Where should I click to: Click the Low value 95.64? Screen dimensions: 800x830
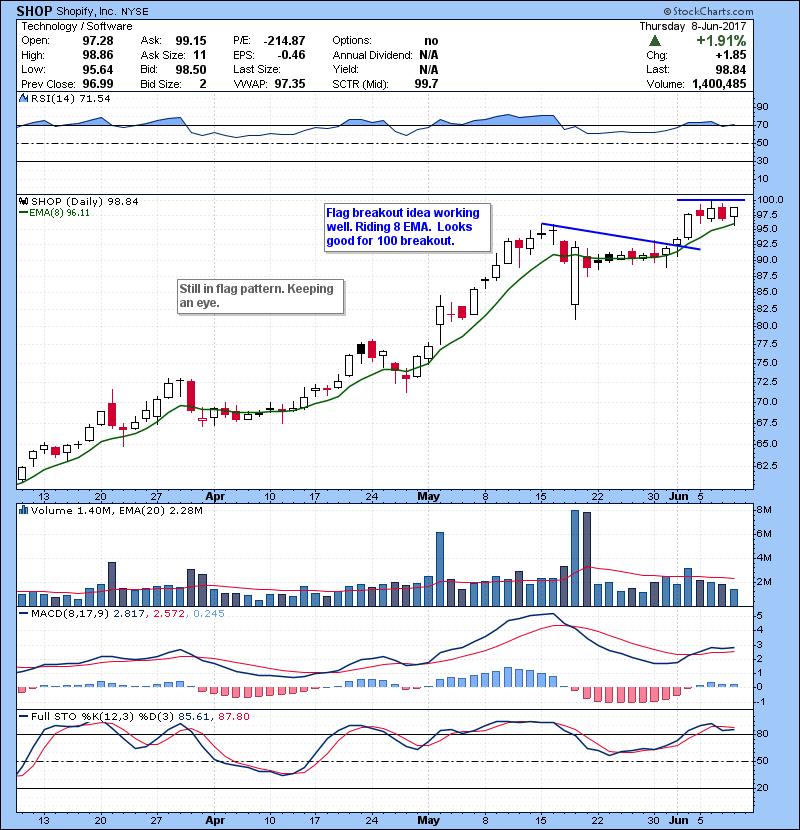tap(98, 69)
